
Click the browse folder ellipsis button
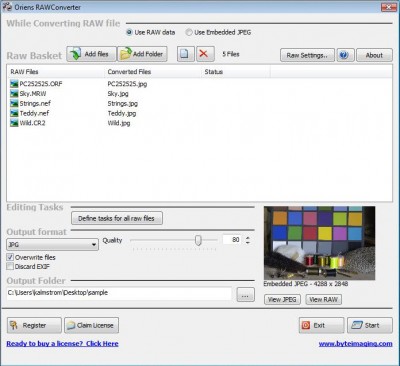[x=246, y=295]
